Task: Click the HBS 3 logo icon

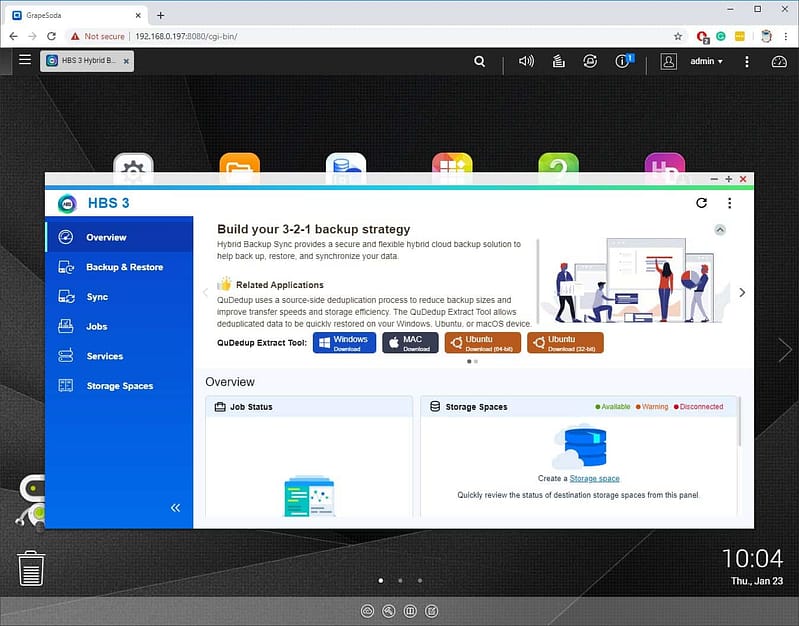Action: coord(67,203)
